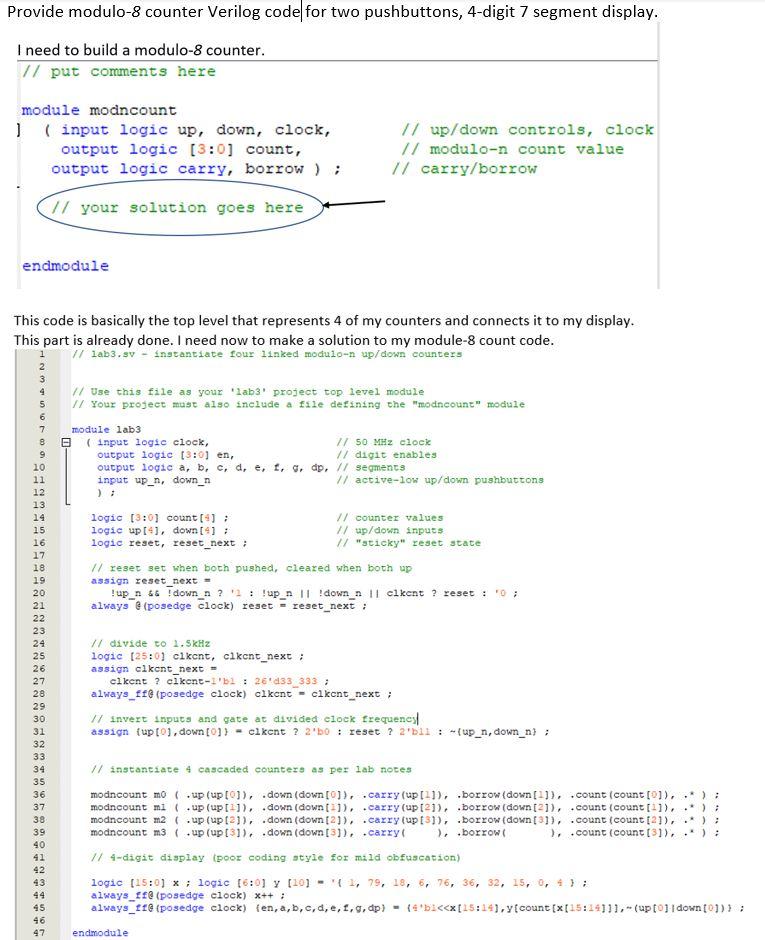
Task: Click the heading "Provide modulo-8 counter Verilog code"
Action: pyautogui.click(x=153, y=11)
